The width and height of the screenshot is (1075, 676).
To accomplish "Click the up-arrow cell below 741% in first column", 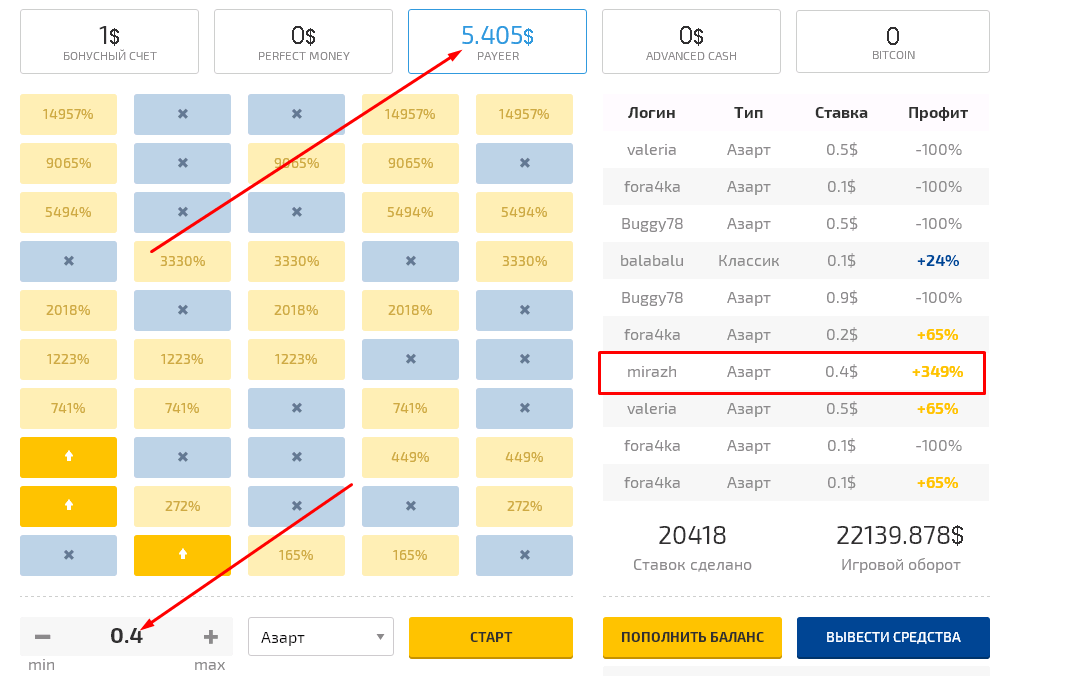I will pyautogui.click(x=68, y=457).
